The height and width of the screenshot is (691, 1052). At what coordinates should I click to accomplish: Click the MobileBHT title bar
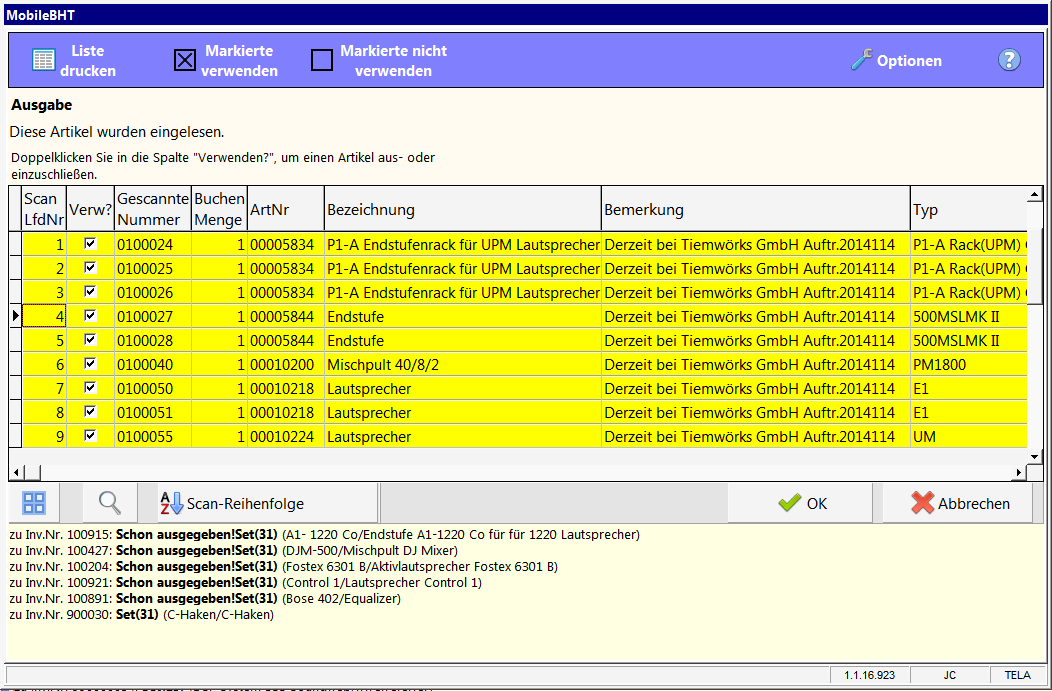(526, 15)
